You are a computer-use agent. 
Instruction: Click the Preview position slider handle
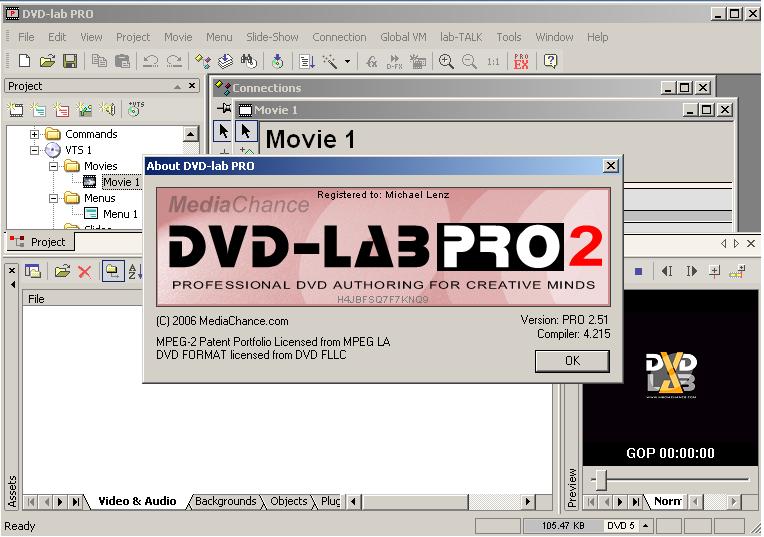coord(602,479)
